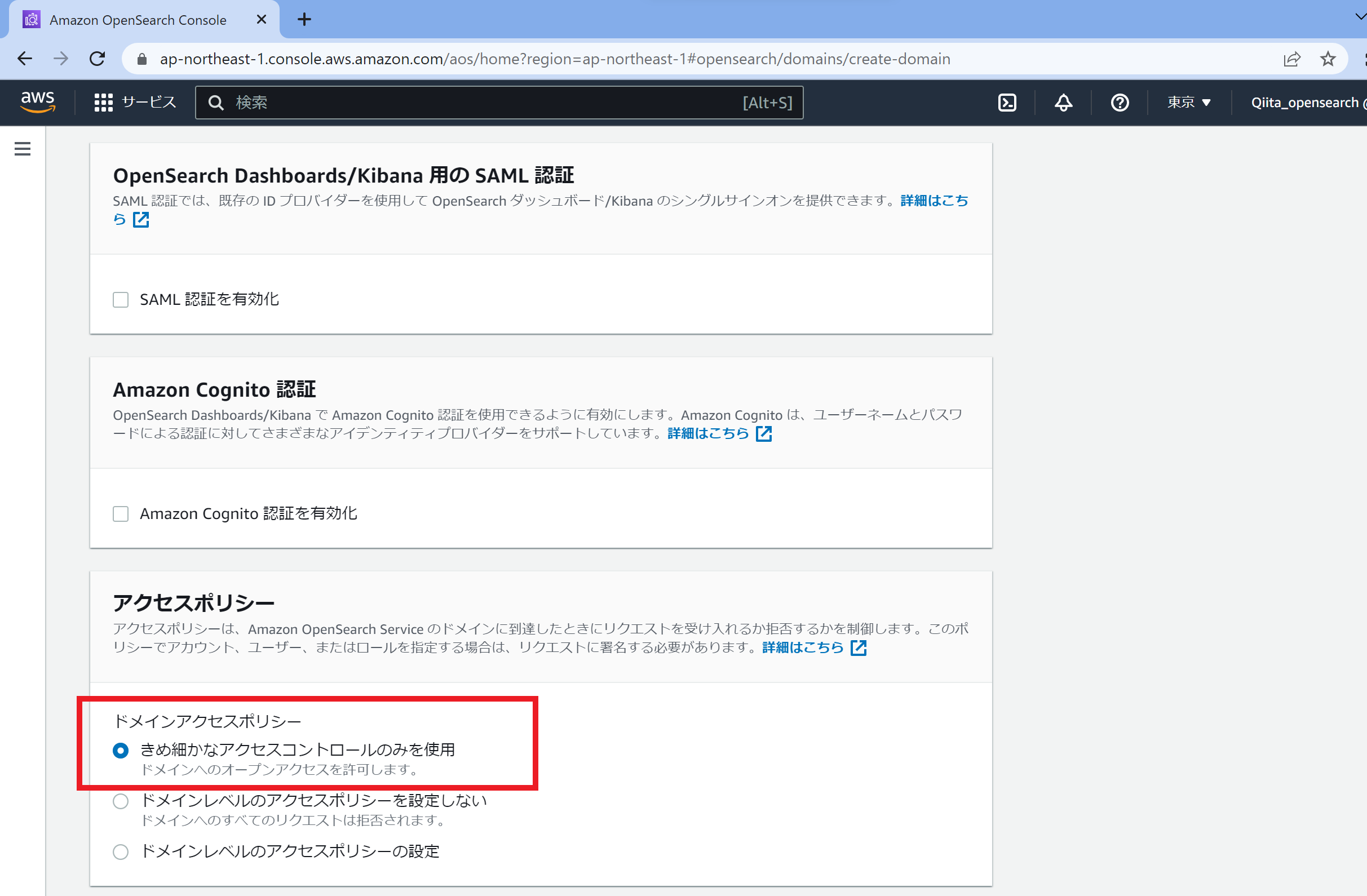Bookmark this page with star icon
The height and width of the screenshot is (896, 1367).
(x=1328, y=59)
